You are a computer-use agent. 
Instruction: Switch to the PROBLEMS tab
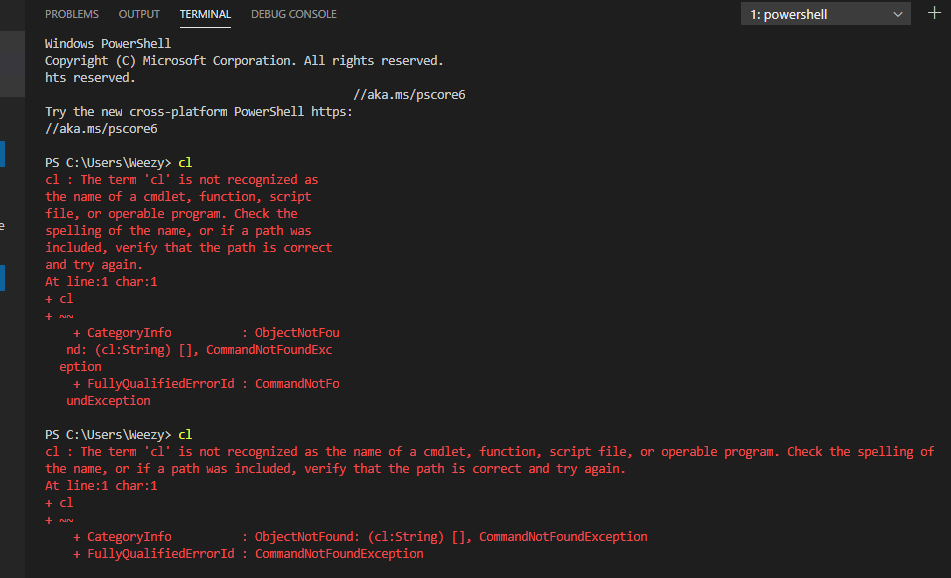tap(72, 14)
